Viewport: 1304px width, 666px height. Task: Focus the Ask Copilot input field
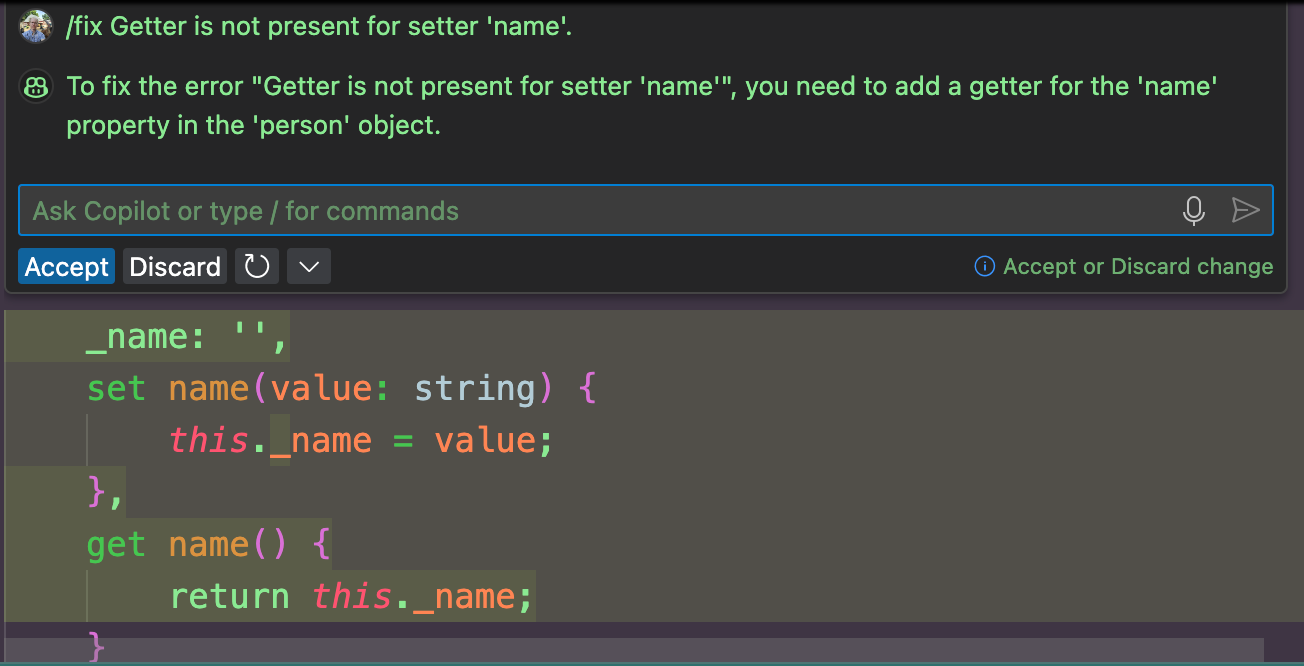[590, 211]
